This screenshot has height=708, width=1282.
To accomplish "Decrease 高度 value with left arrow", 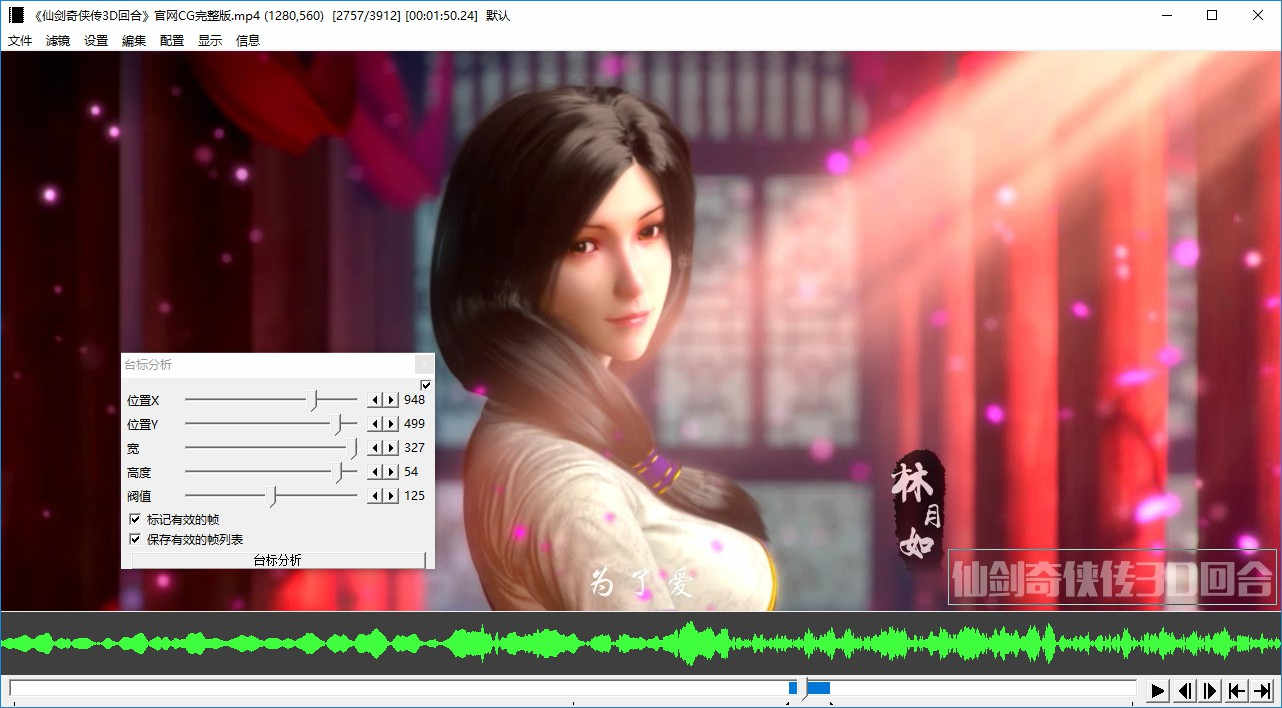I will [x=375, y=472].
